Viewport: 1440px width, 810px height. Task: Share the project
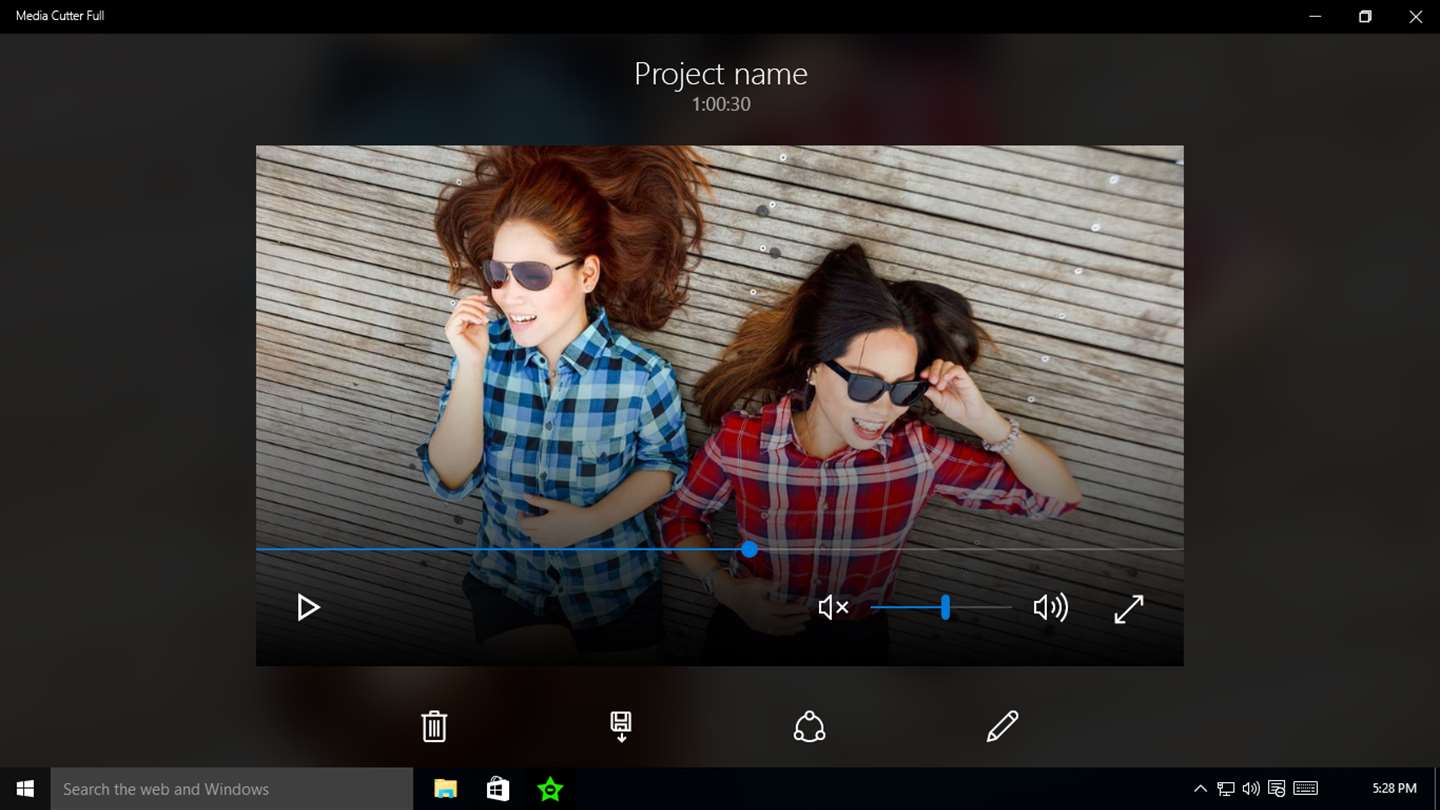coord(809,726)
